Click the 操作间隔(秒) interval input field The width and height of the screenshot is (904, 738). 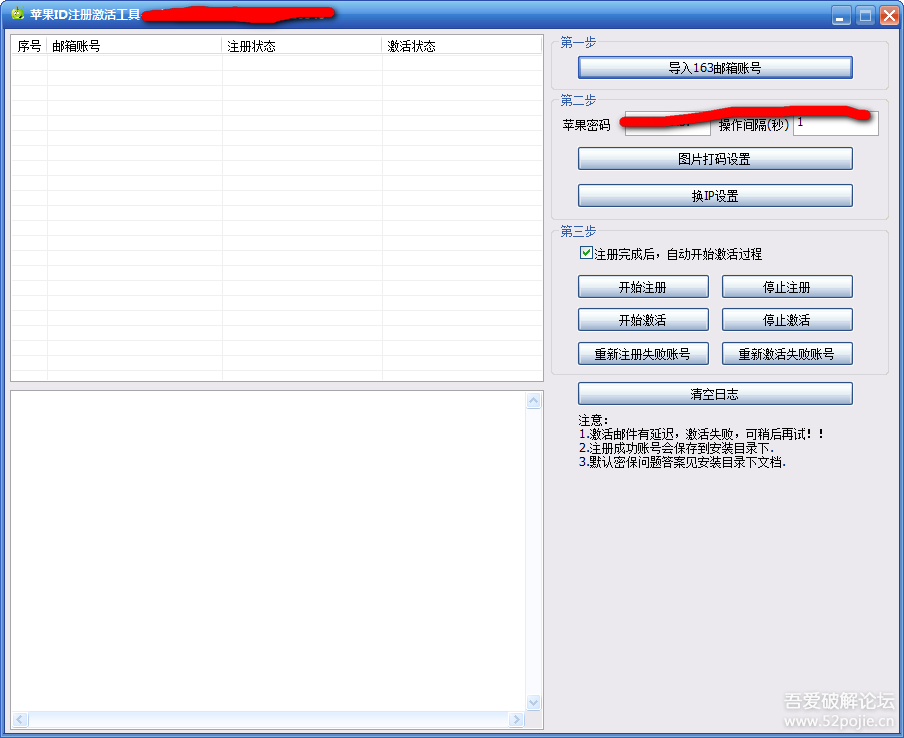tap(835, 124)
